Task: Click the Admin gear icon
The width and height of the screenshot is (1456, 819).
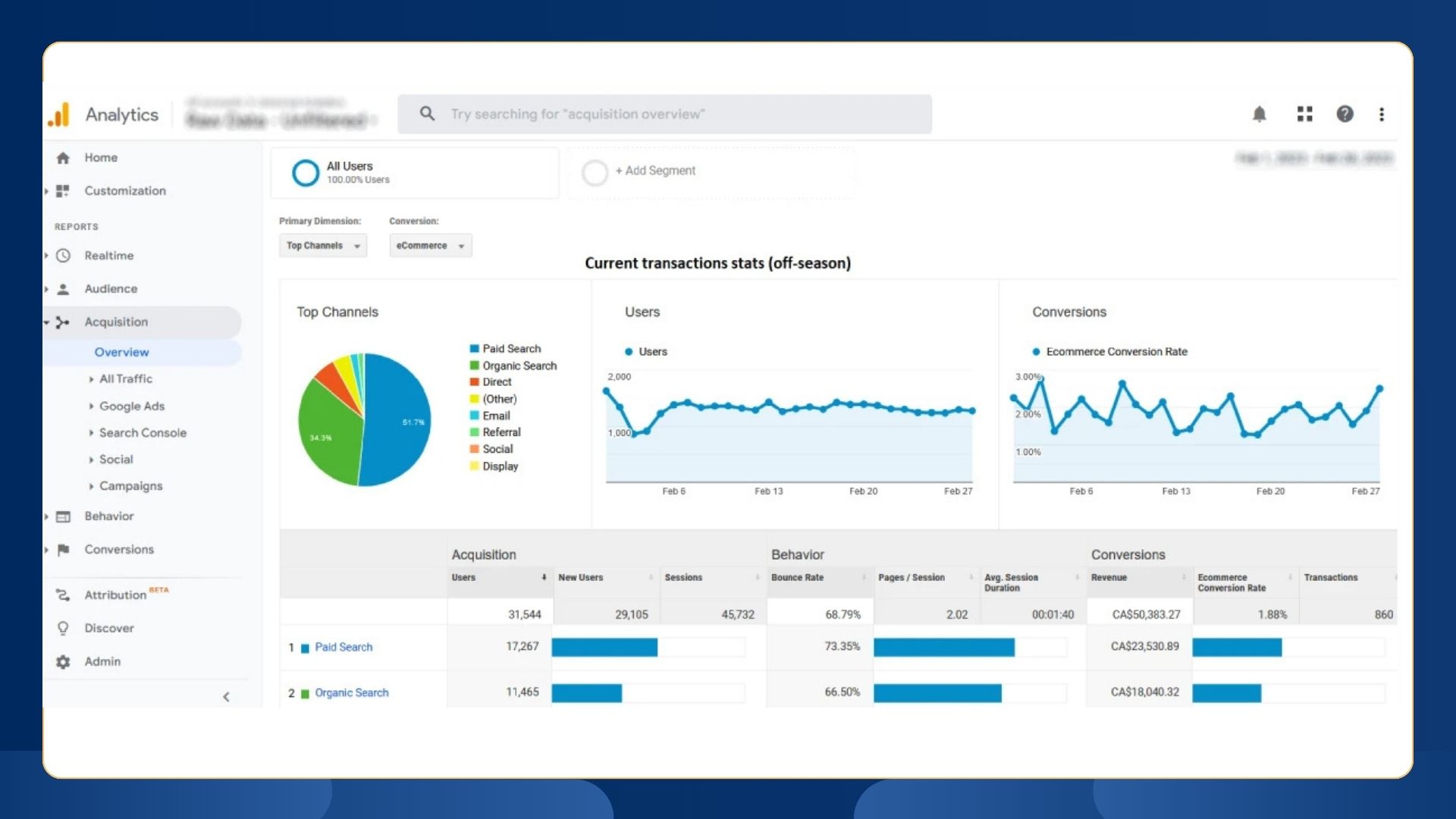Action: click(63, 662)
